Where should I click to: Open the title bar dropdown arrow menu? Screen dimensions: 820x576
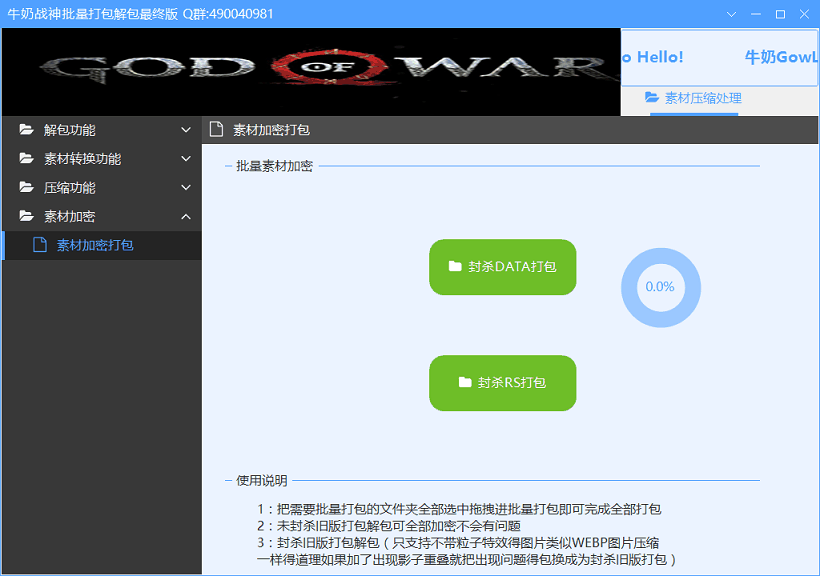click(731, 14)
